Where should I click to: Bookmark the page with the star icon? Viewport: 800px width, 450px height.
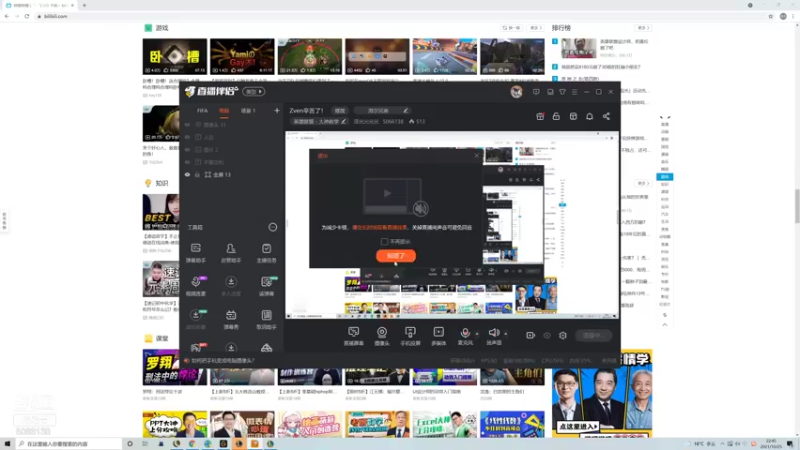click(x=770, y=16)
